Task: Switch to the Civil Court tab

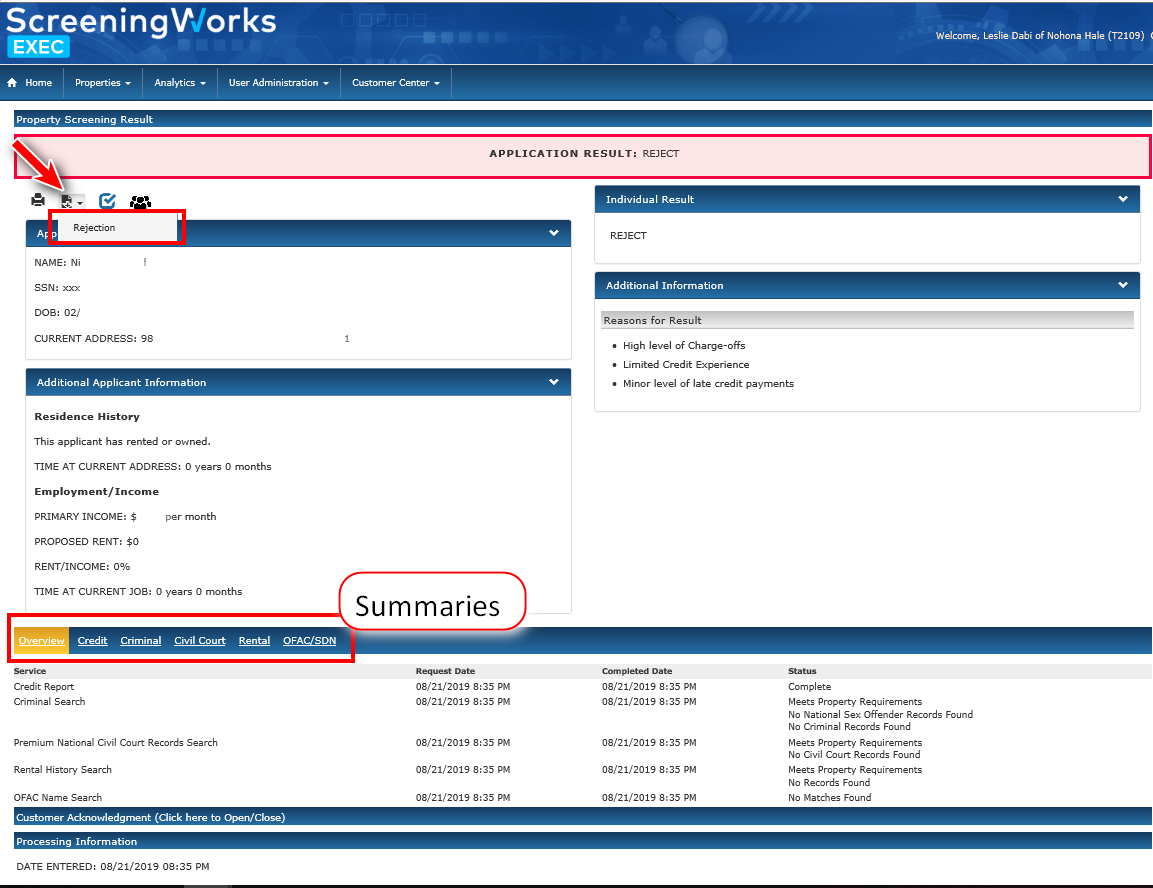Action: 200,640
